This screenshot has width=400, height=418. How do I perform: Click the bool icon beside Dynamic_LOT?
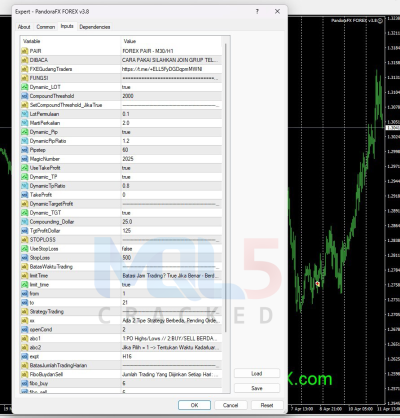25,87
